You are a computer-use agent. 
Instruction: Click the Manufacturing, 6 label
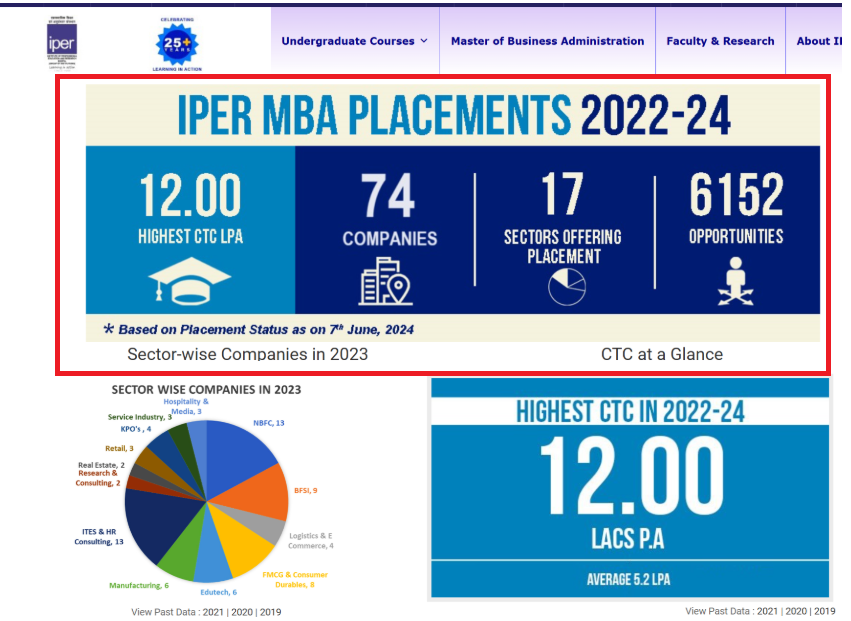coord(139,585)
